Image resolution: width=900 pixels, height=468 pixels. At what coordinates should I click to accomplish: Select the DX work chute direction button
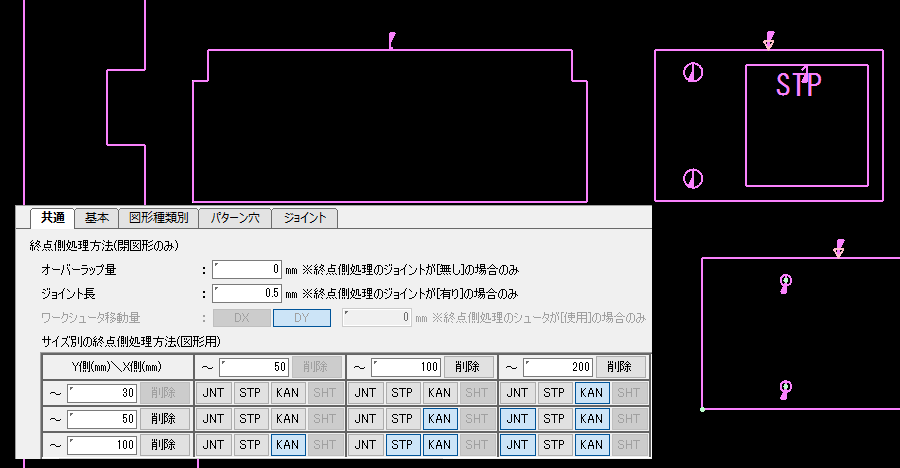coord(242,318)
